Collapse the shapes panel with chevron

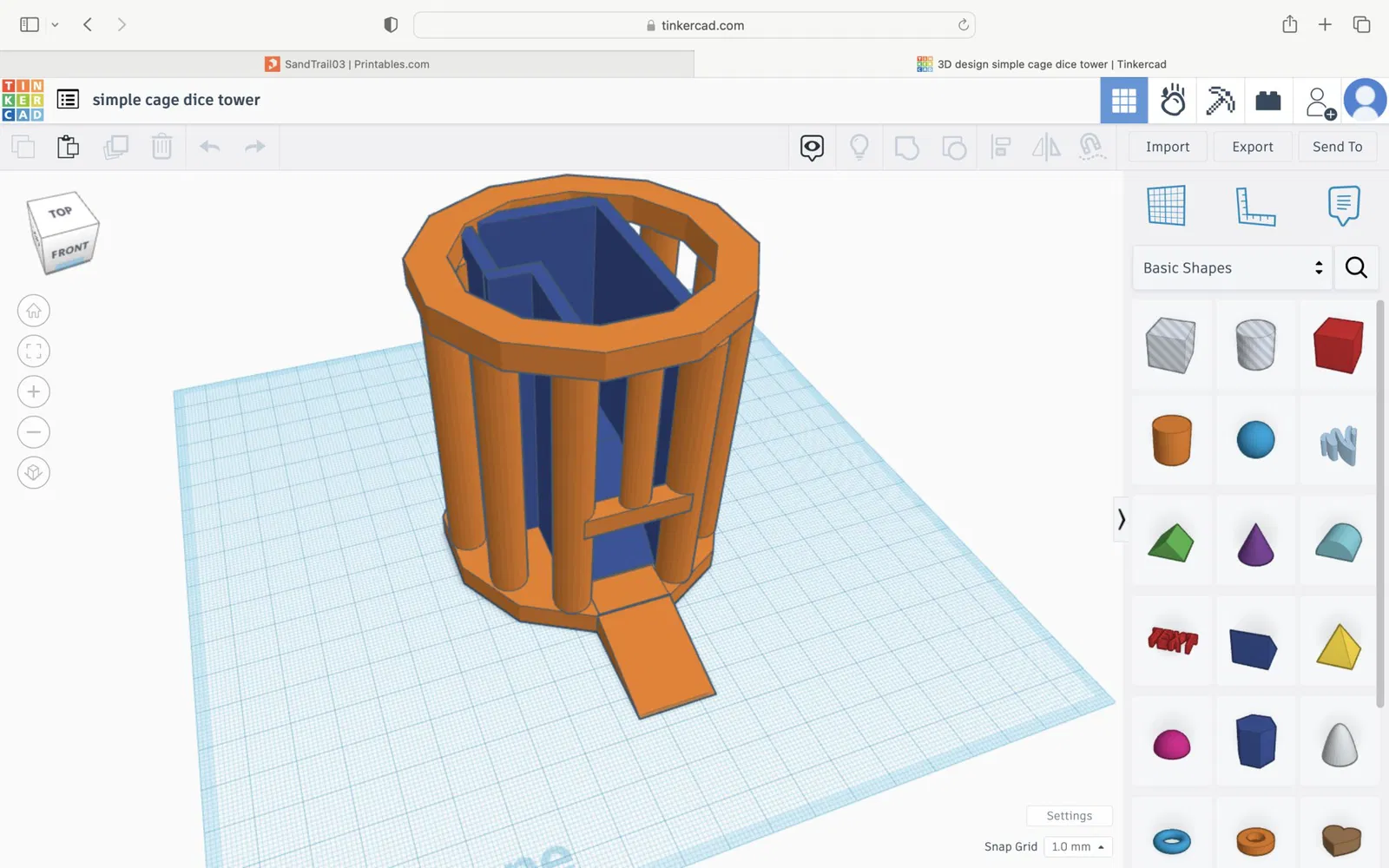click(x=1122, y=519)
